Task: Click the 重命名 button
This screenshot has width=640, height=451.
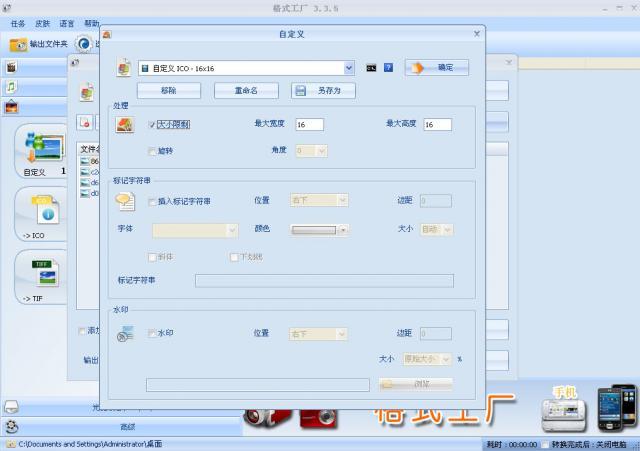Action: (x=246, y=90)
